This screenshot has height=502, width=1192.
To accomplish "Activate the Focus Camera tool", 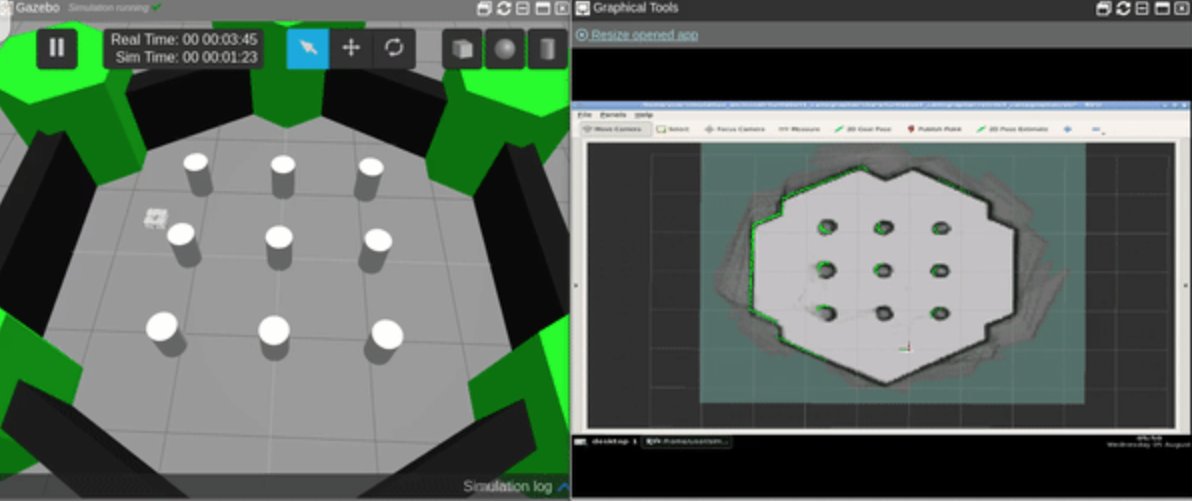I will (x=734, y=129).
